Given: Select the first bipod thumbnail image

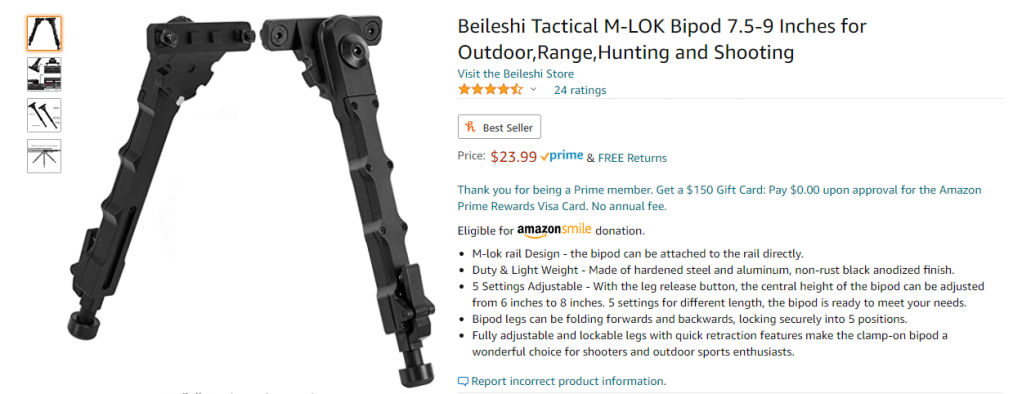Looking at the screenshot, I should [44, 33].
